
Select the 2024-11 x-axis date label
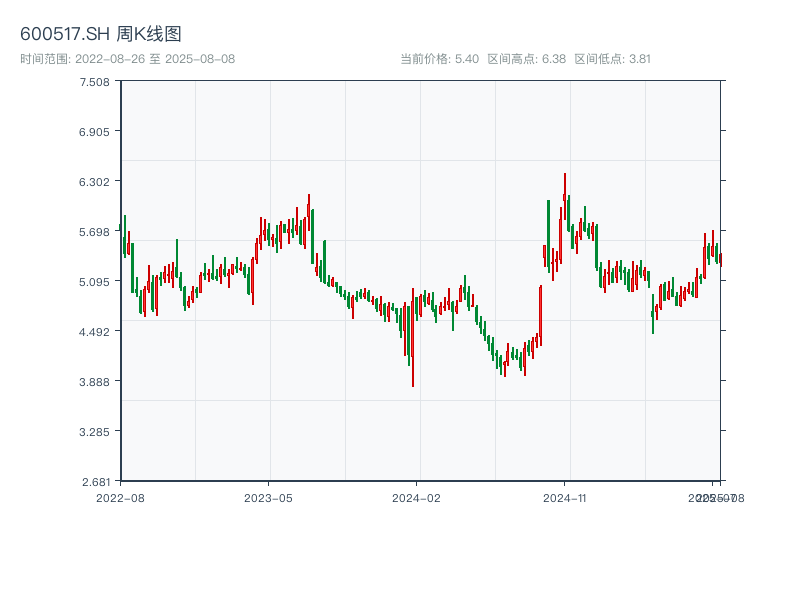(564, 497)
